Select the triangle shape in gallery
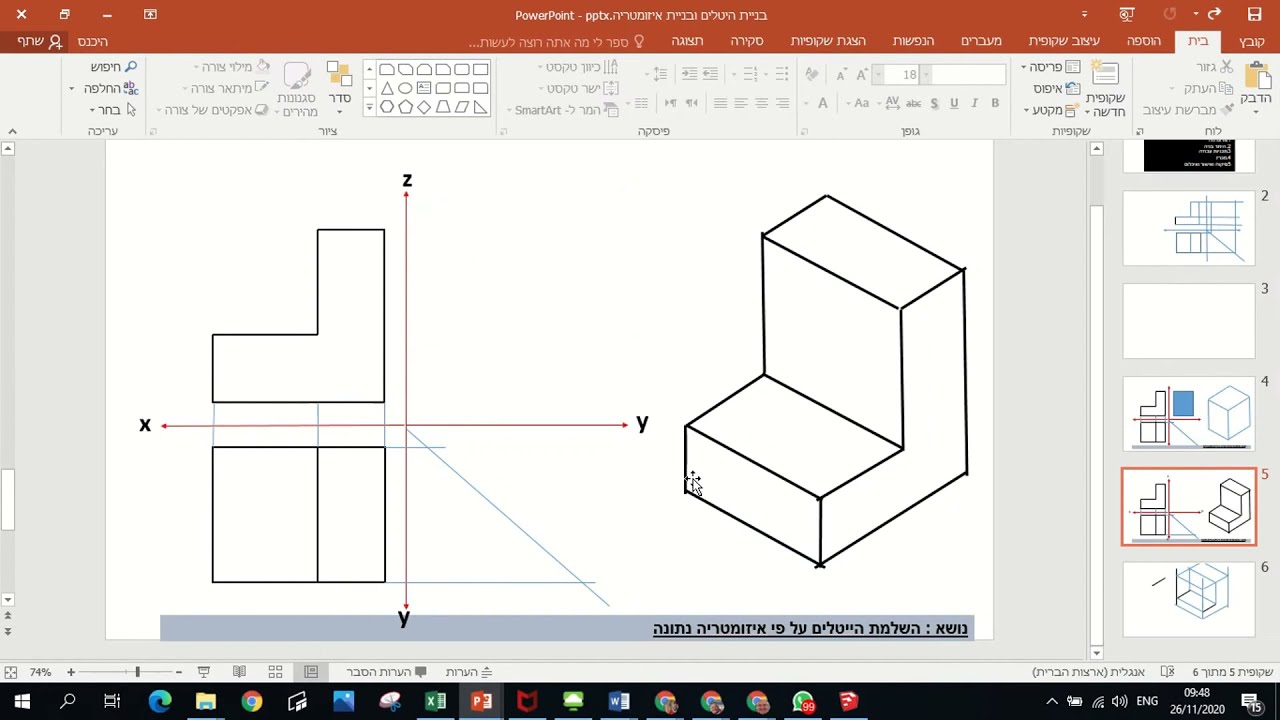This screenshot has height=720, width=1280. 387,88
